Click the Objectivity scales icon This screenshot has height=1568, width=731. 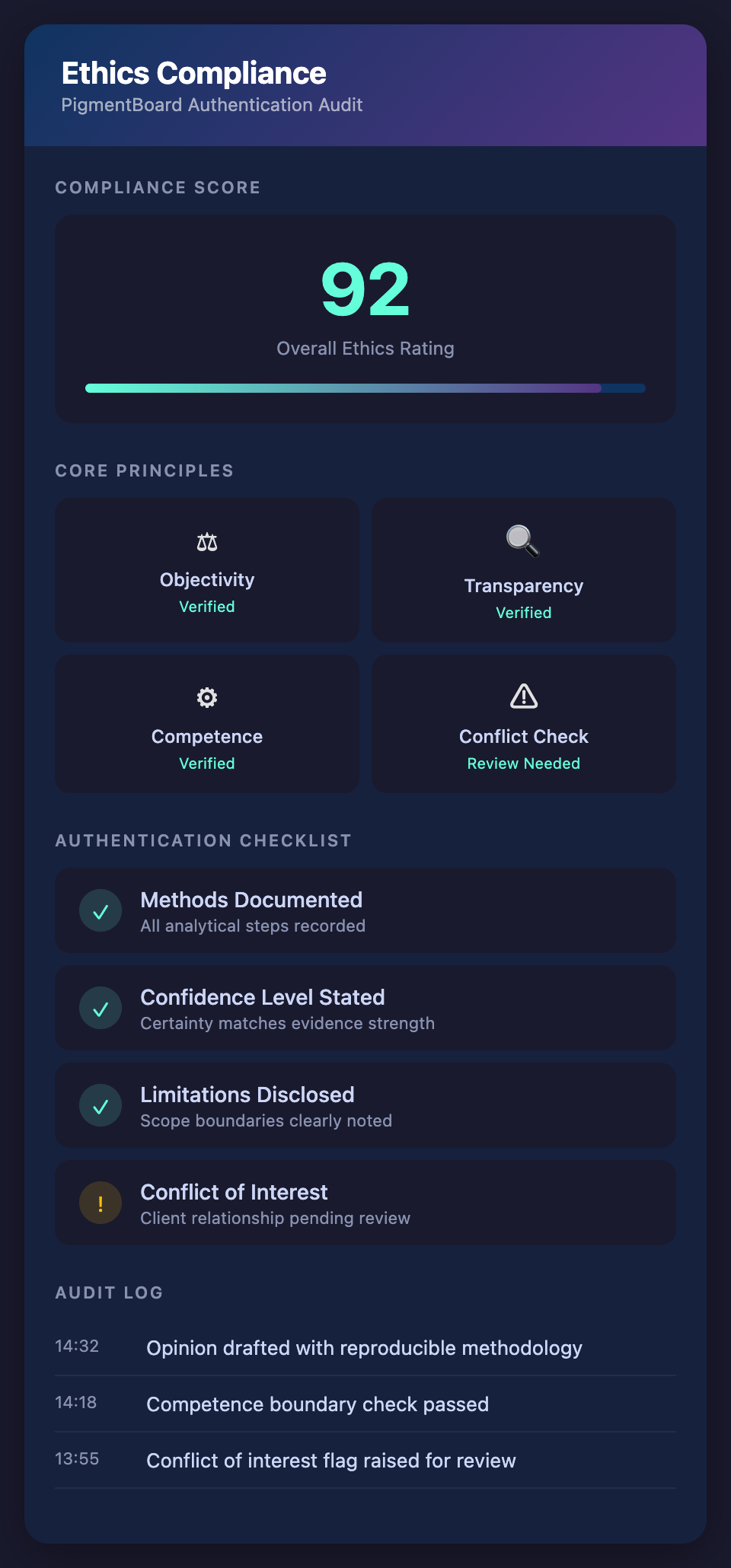point(207,543)
